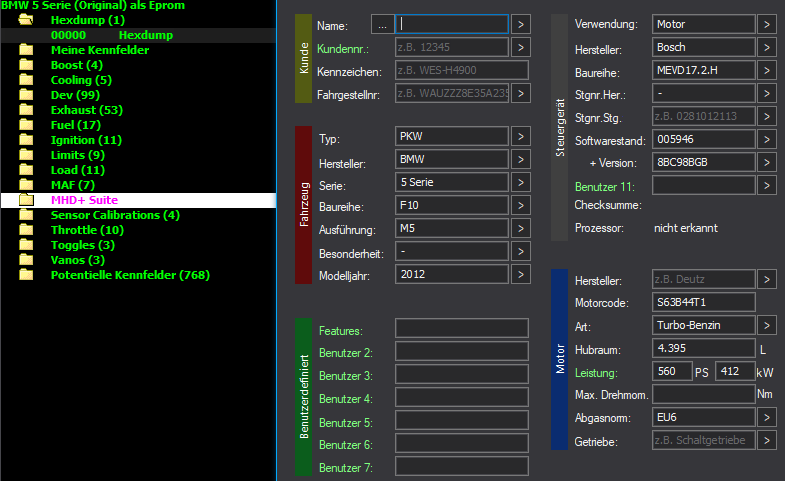
Task: Click the Benutzer 2 input field
Action: 462,352
